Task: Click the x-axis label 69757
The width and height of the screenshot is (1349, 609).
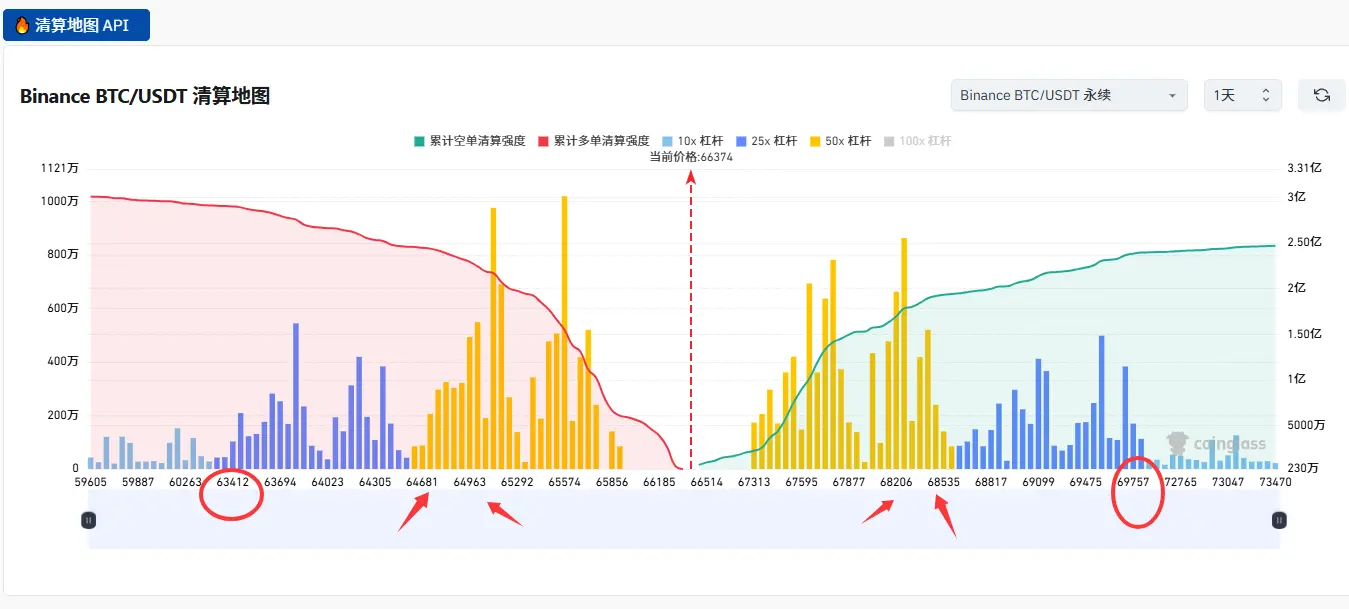Action: pos(1133,482)
